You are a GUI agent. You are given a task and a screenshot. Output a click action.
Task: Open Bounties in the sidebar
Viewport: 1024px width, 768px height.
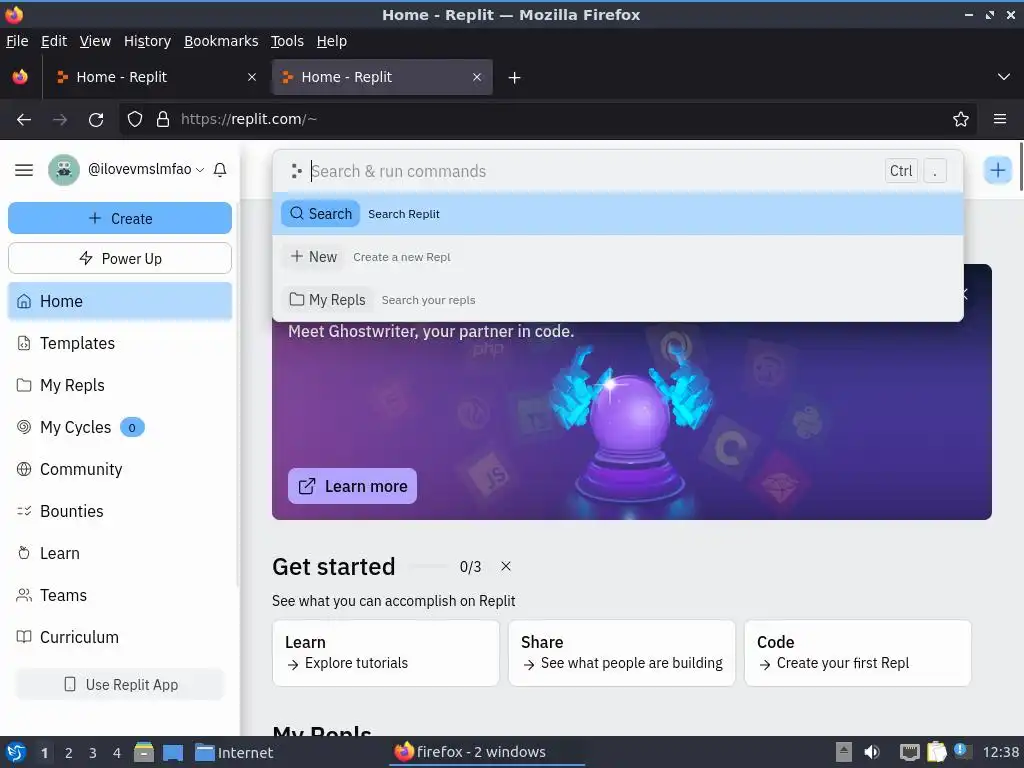pos(120,511)
